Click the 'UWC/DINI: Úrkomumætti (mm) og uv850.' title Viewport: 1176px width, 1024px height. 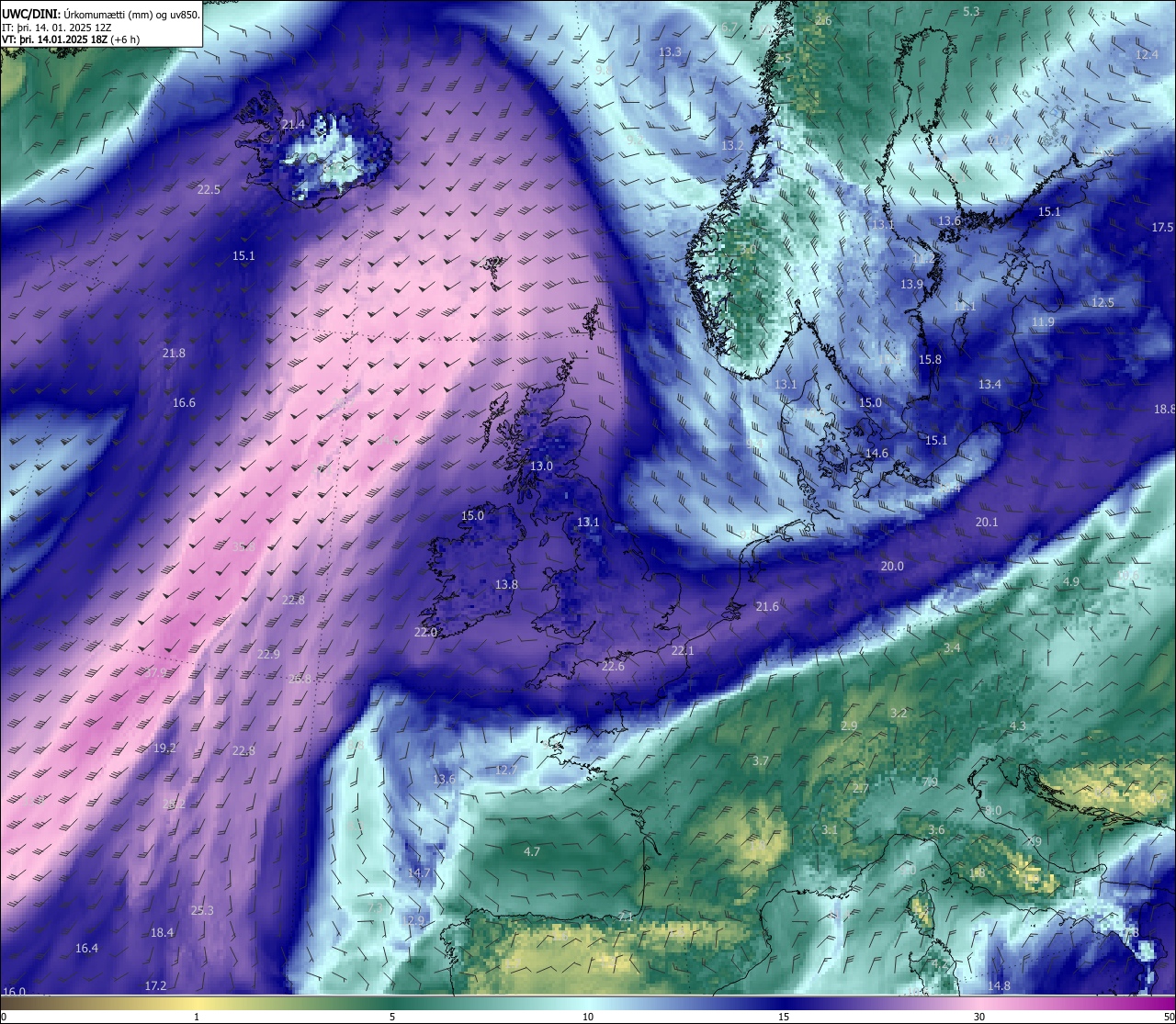(x=101, y=14)
